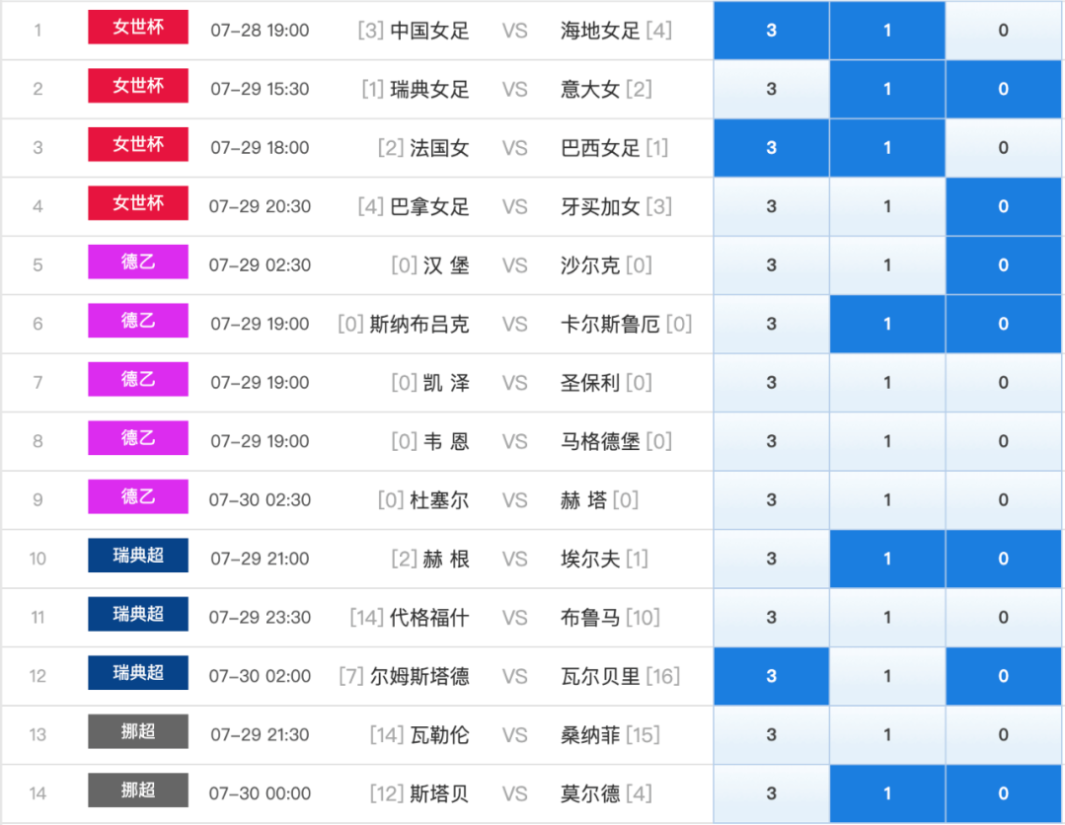
Task: Deselect 1 for 斯塔贝 vs 莫尔德
Action: click(x=887, y=794)
